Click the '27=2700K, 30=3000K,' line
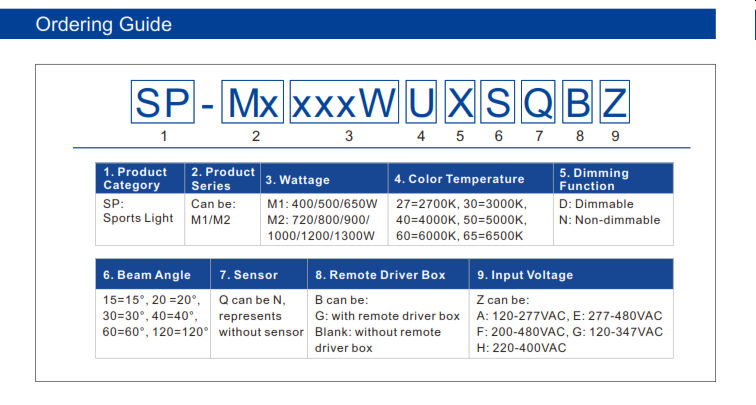The width and height of the screenshot is (756, 405). click(x=461, y=204)
